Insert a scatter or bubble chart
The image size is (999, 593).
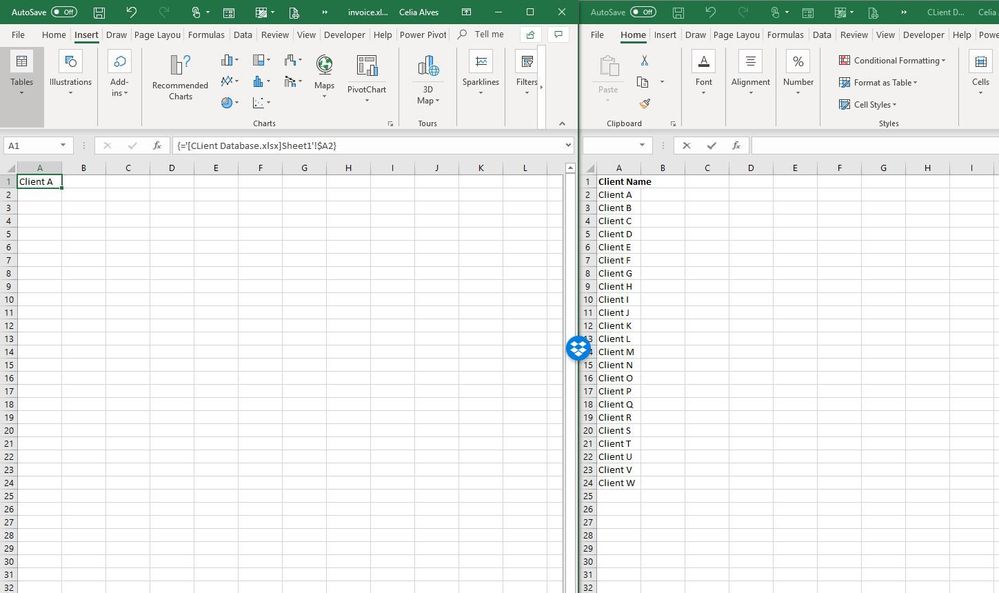(x=261, y=103)
